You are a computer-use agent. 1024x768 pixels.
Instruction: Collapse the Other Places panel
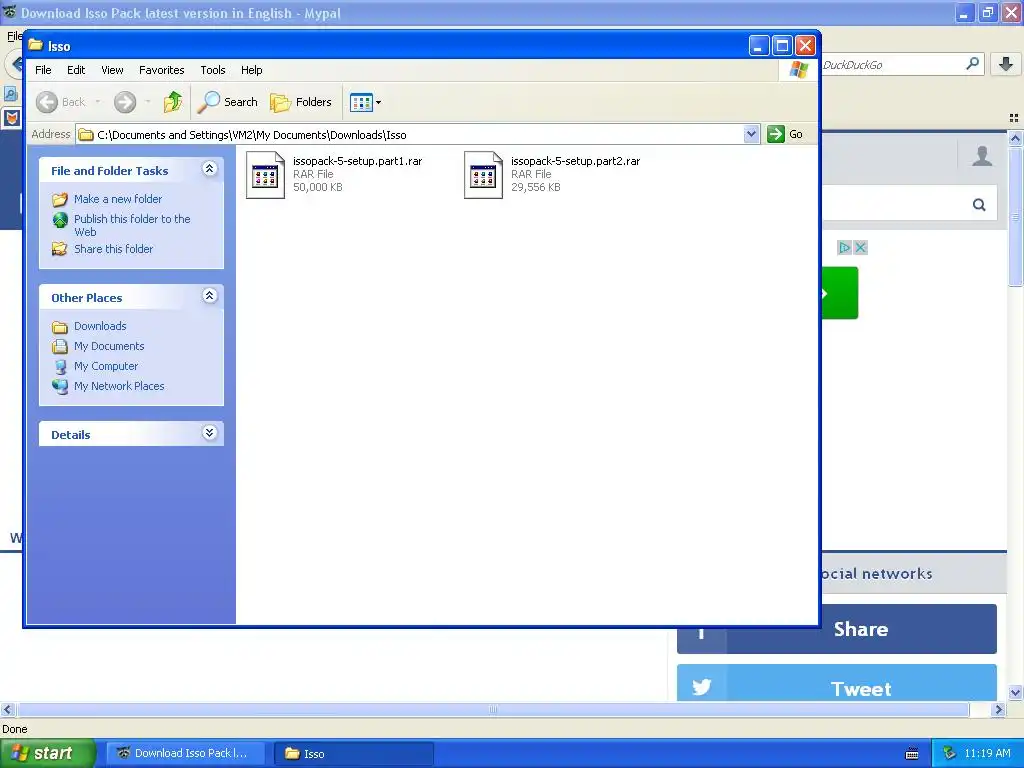209,296
